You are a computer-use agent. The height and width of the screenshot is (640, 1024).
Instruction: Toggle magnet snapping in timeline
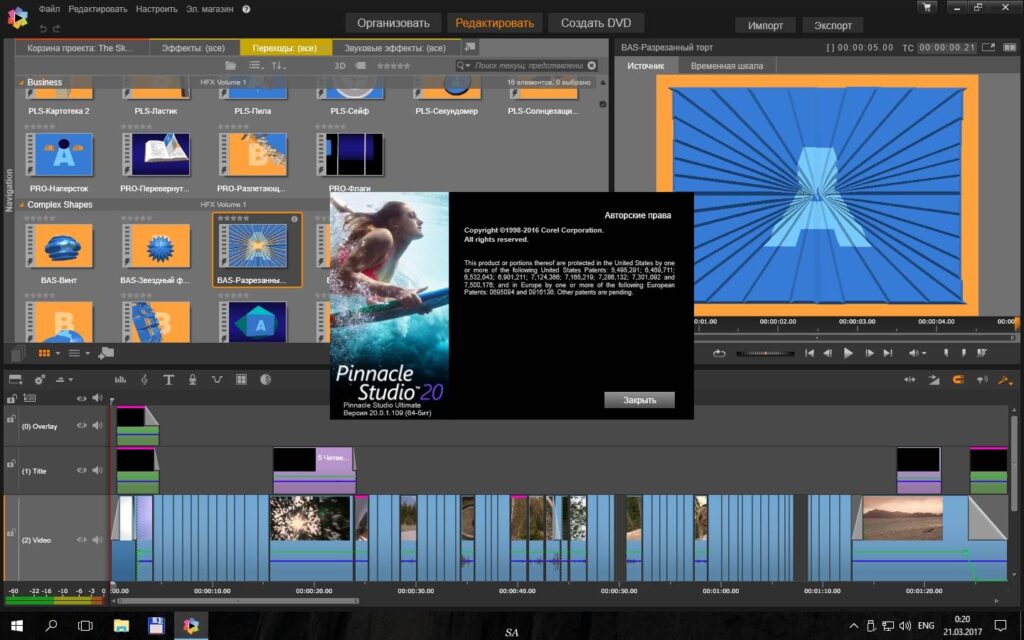coord(958,379)
